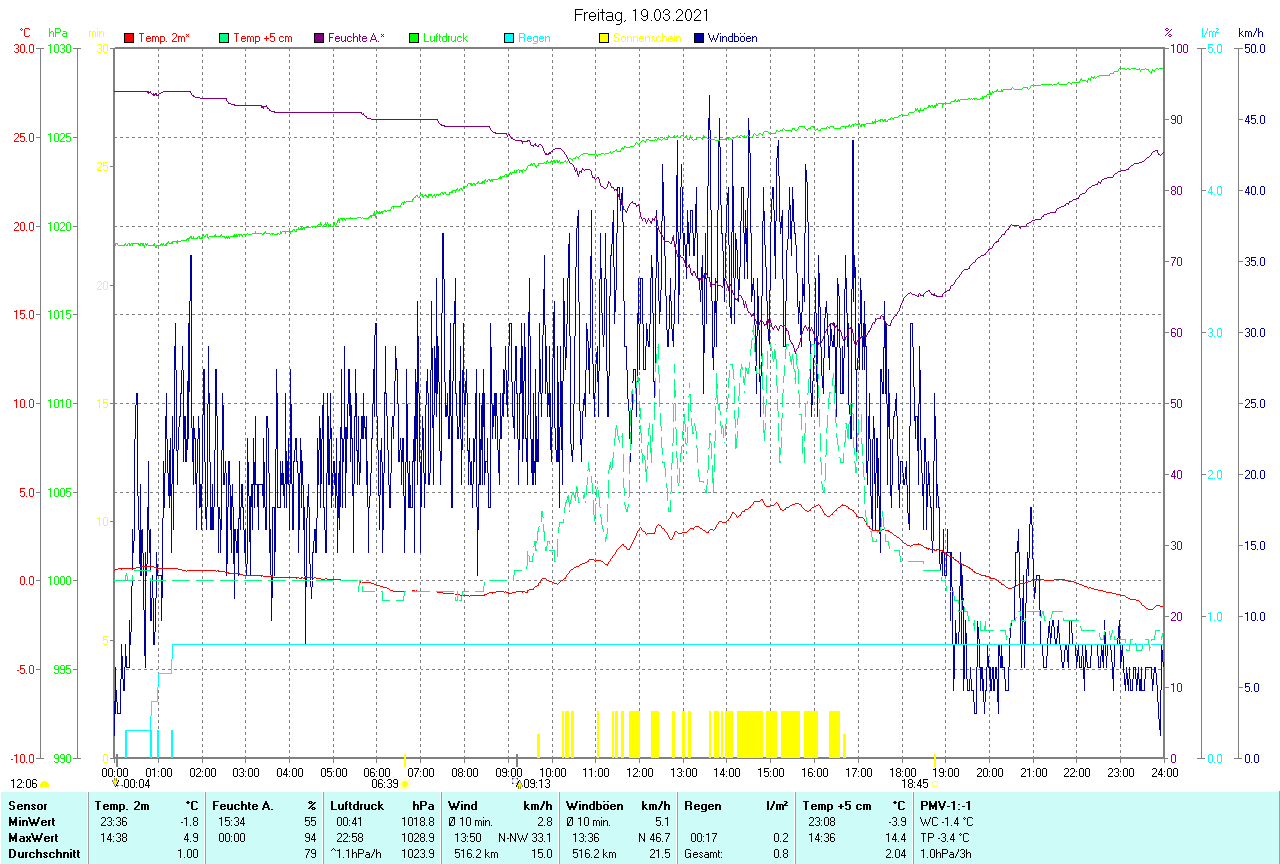Click the chart title Freitag, 19.03.2021

pyautogui.click(x=642, y=15)
